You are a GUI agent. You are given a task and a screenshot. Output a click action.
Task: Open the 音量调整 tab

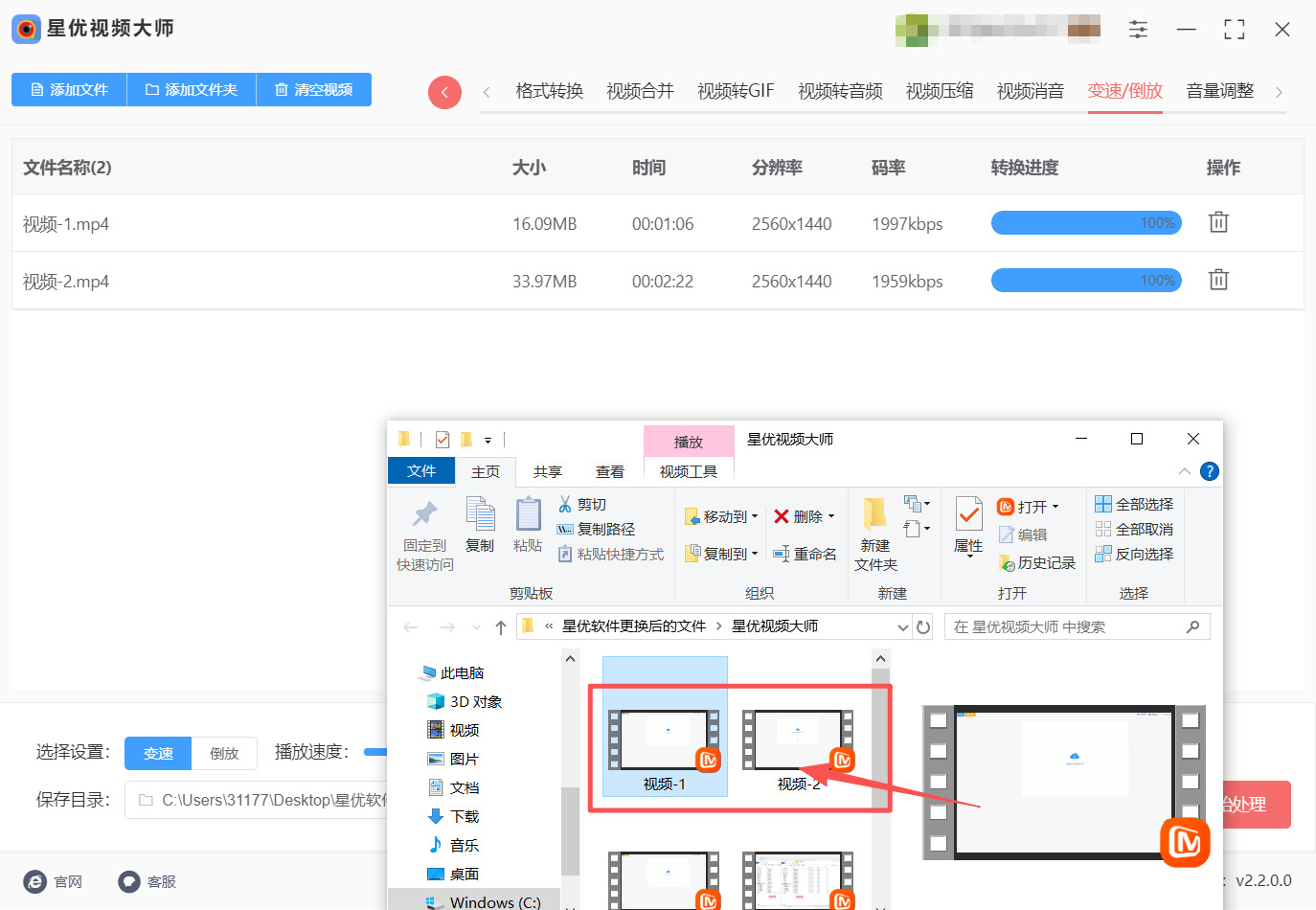coord(1220,91)
